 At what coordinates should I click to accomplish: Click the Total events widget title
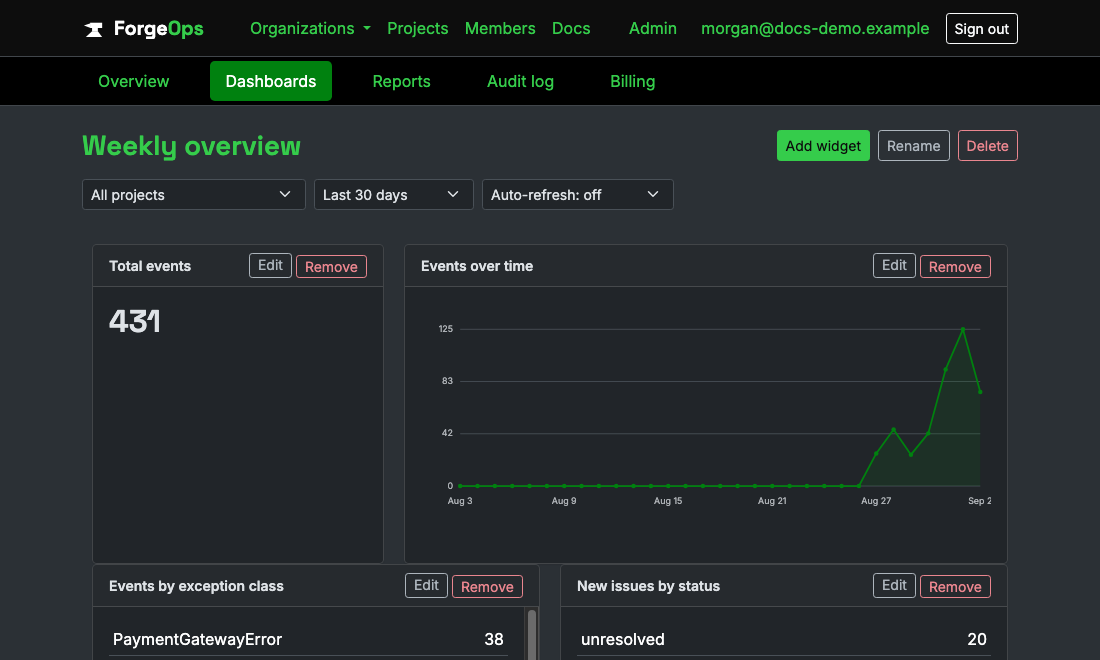[x=150, y=266]
